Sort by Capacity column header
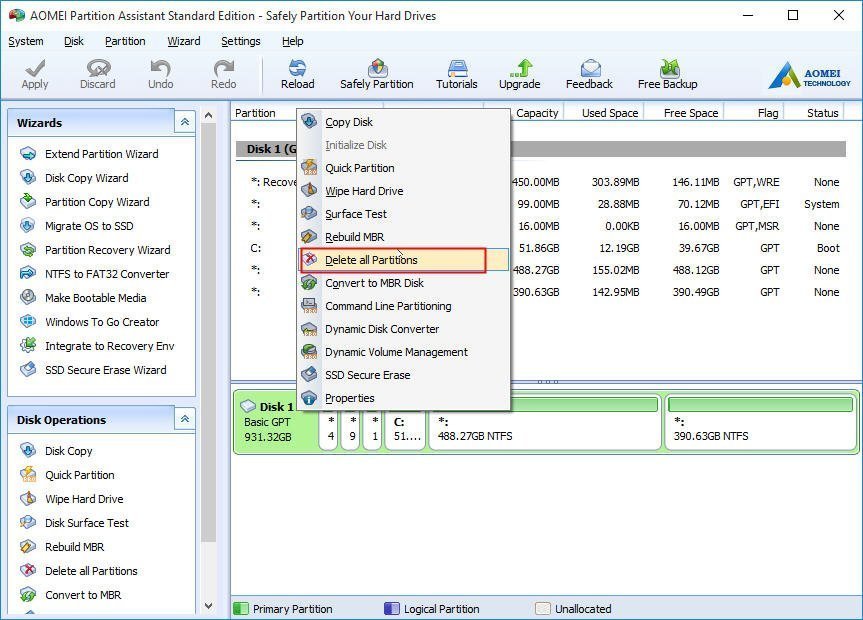This screenshot has height=620, width=863. 537,113
